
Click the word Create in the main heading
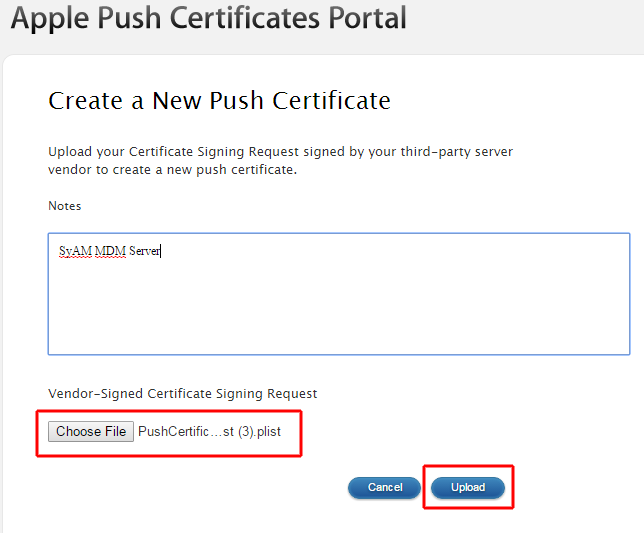[84, 100]
